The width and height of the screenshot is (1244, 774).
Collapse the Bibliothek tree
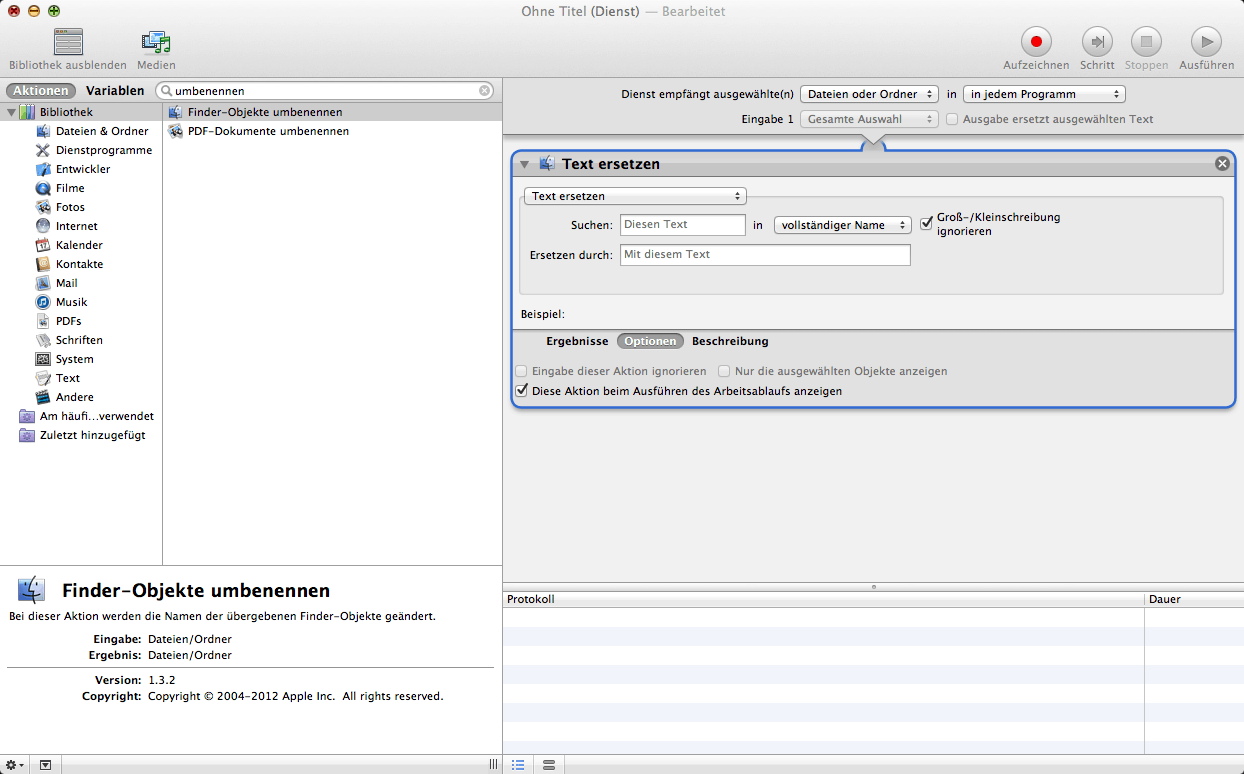(11, 112)
